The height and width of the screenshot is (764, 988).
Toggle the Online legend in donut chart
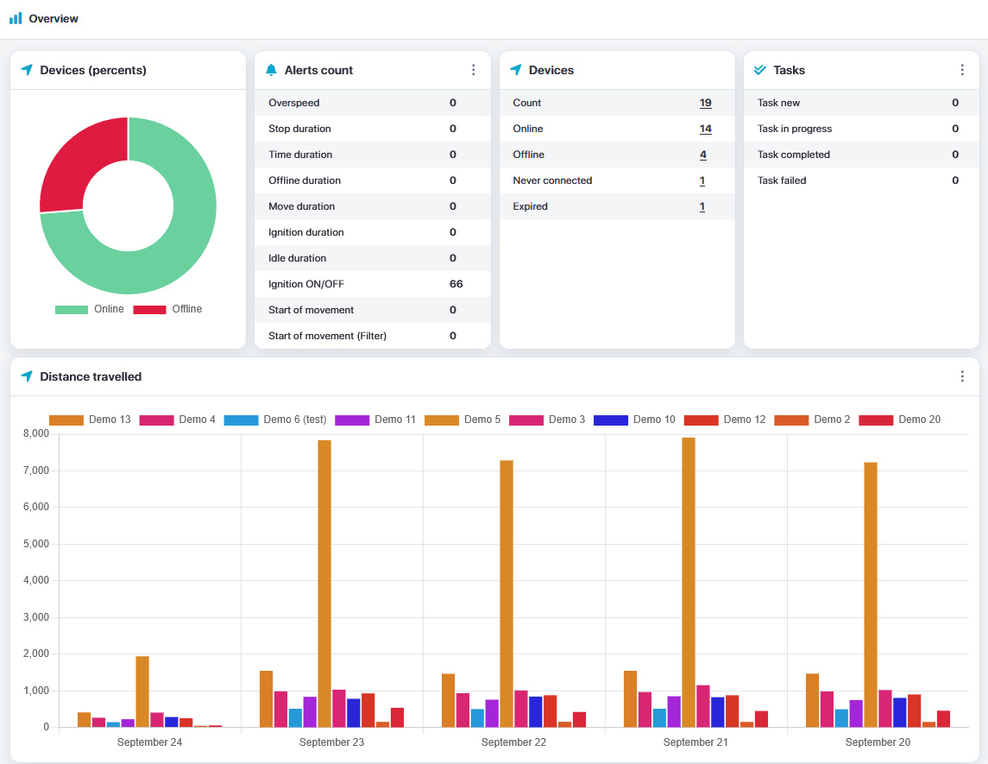pos(89,309)
